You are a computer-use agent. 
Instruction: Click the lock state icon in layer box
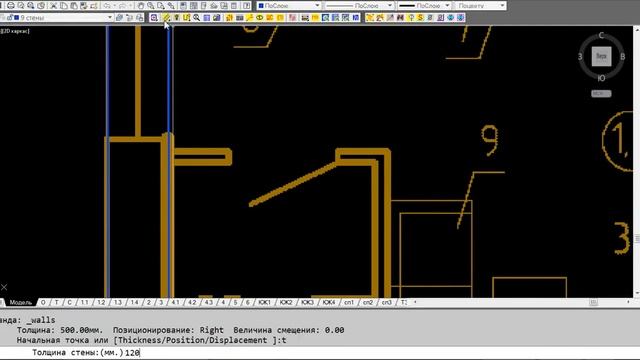click(x=10, y=18)
